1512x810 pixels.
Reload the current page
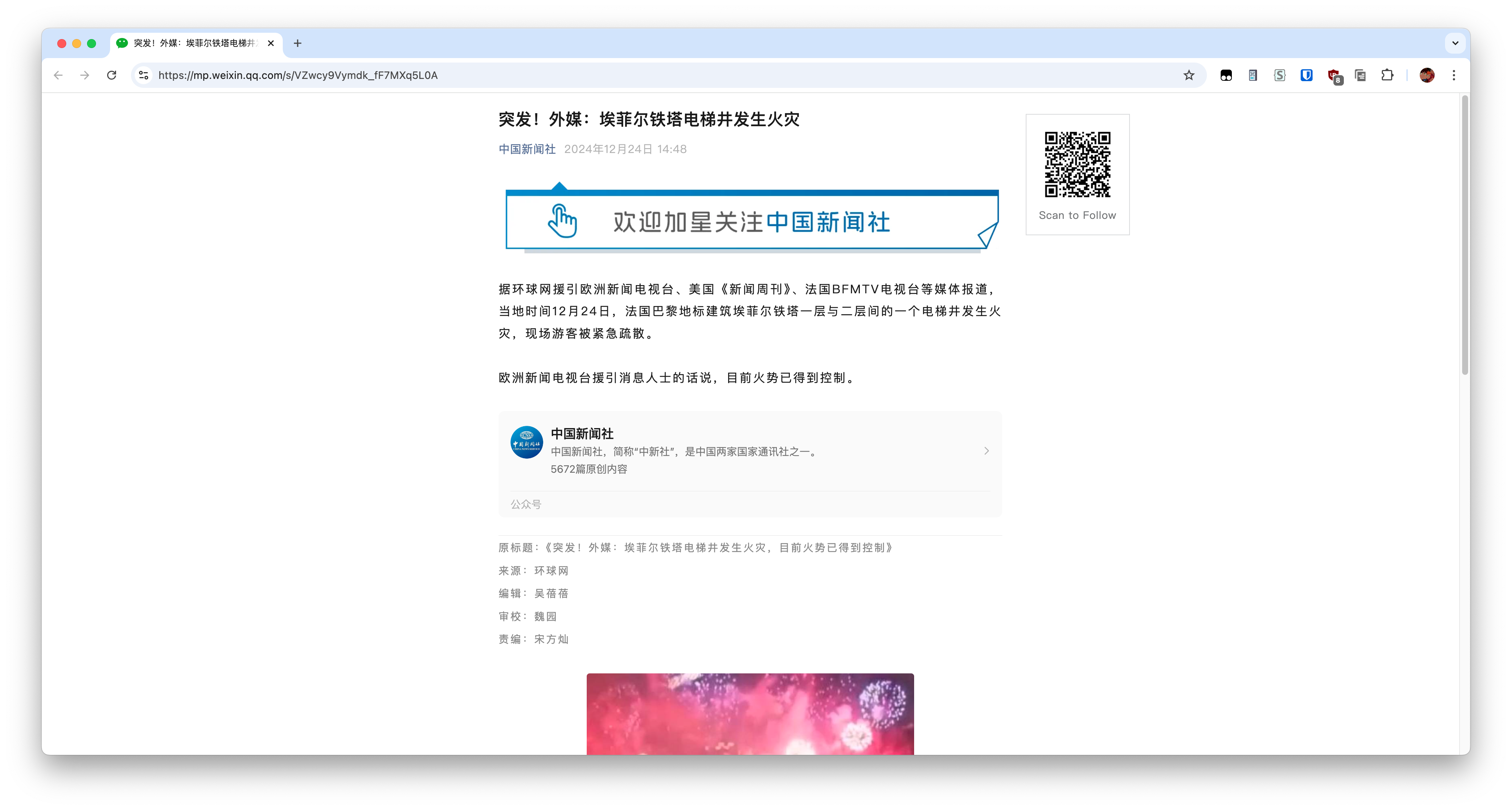point(112,75)
